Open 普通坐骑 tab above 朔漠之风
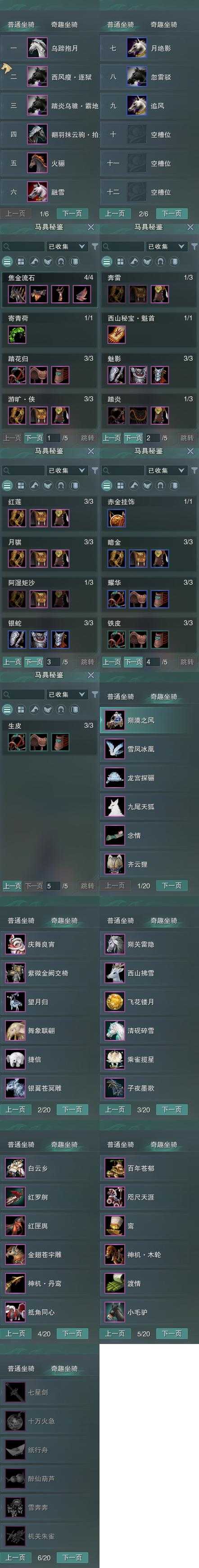Viewport: 199px width, 1568px height. [121, 697]
